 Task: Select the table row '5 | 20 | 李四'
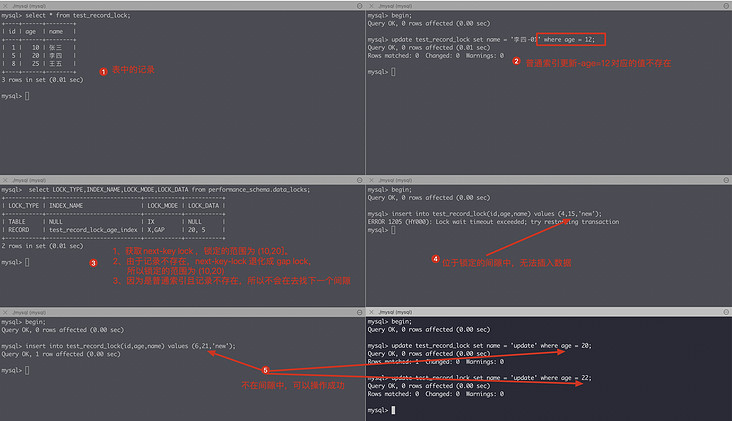point(39,56)
